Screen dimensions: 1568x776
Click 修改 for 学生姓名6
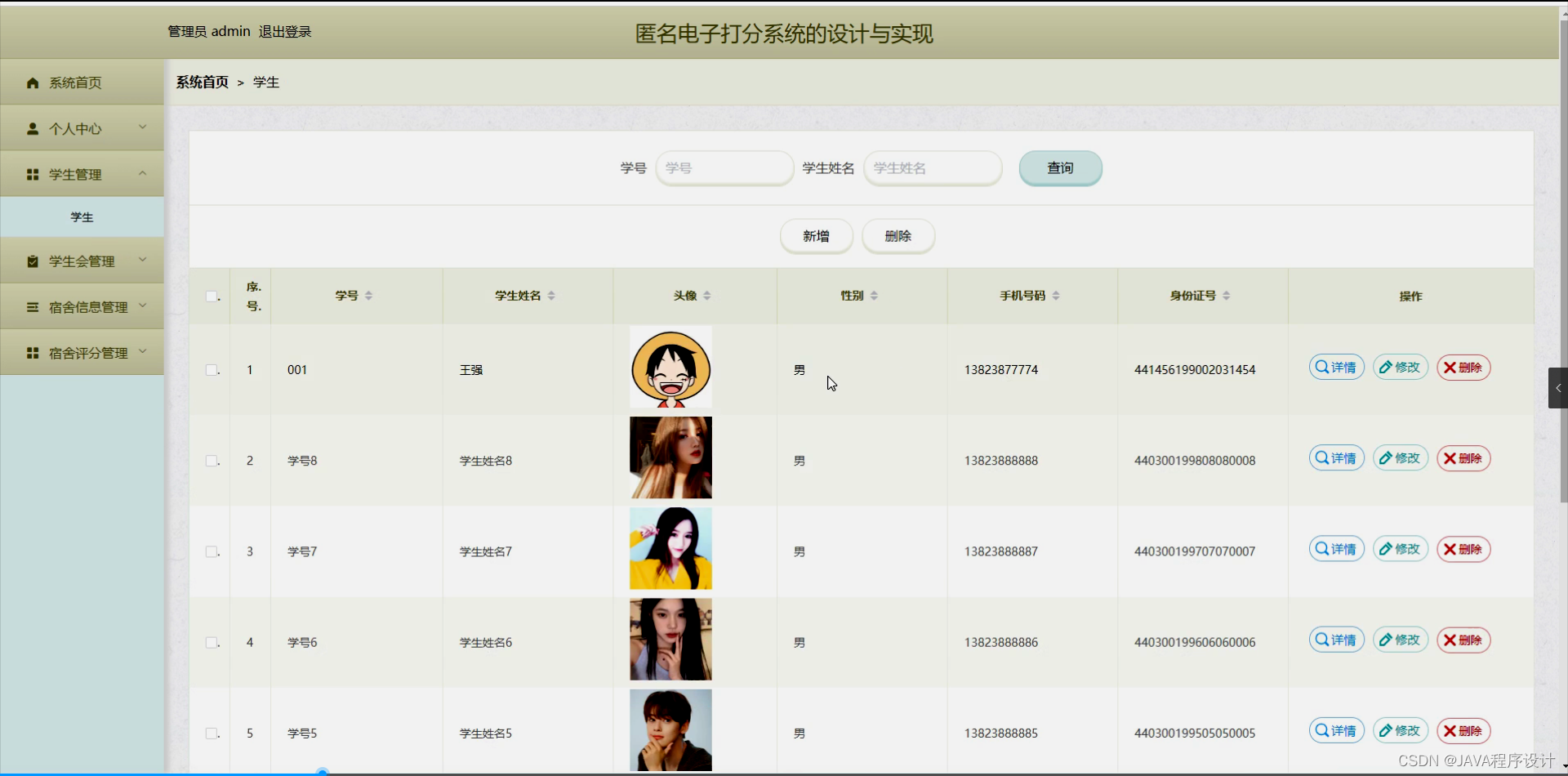click(x=1400, y=640)
